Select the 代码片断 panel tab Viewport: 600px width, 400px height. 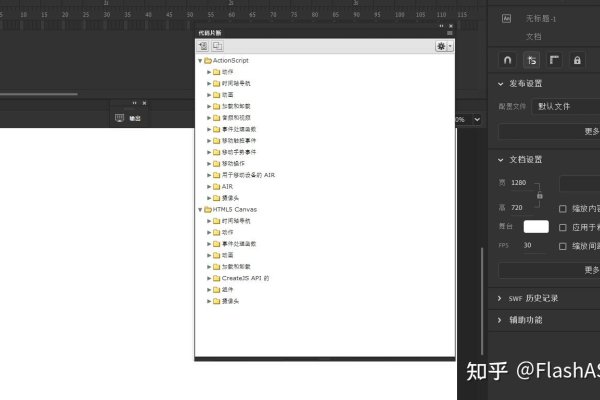coord(210,33)
